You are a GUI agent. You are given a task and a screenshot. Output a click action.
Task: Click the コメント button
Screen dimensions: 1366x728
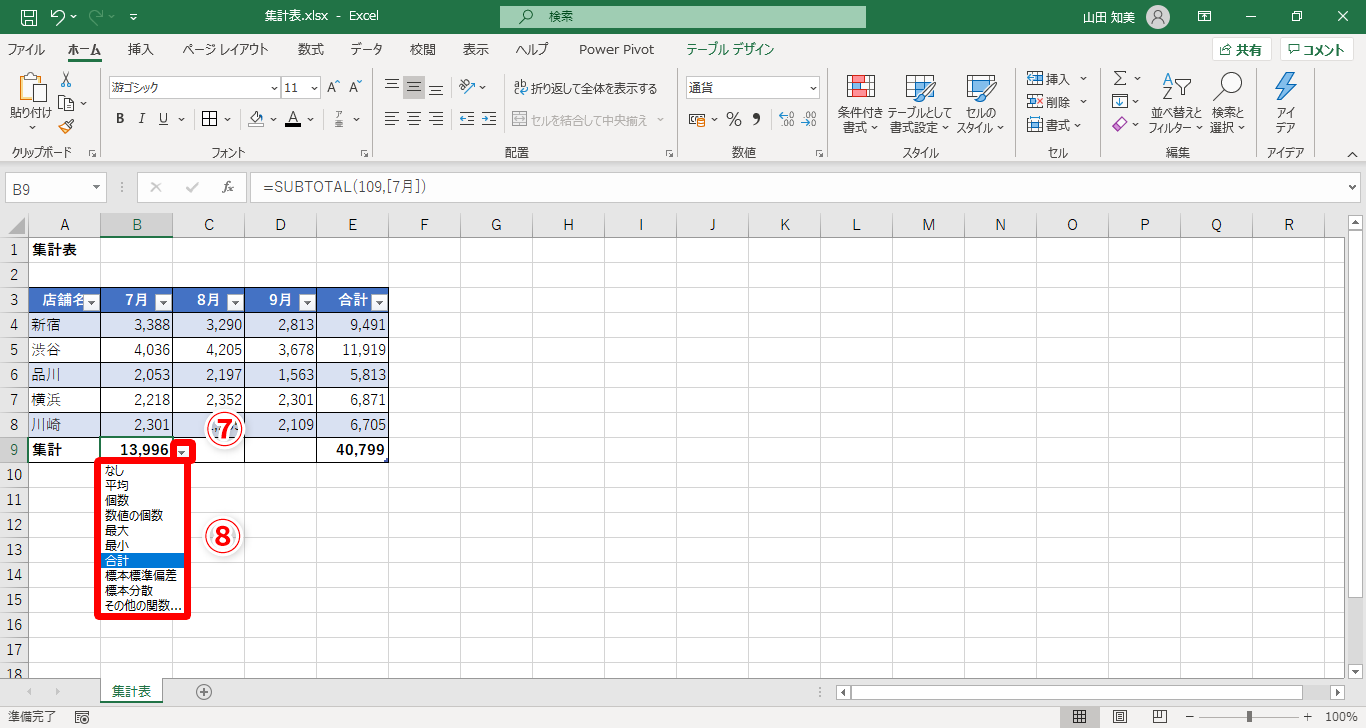pyautogui.click(x=1317, y=50)
